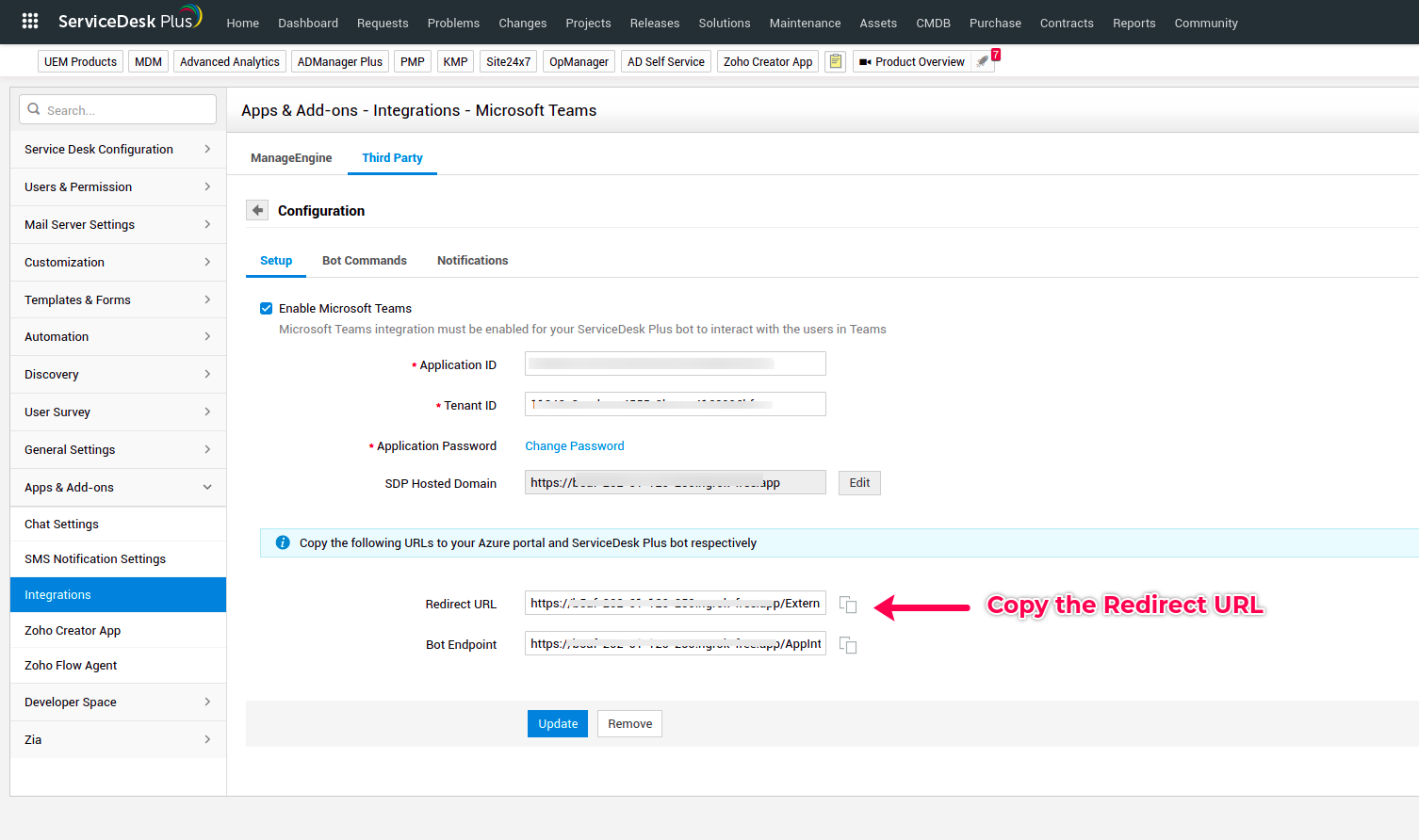
Task: Expand Templates & Forms section
Action: coord(118,300)
